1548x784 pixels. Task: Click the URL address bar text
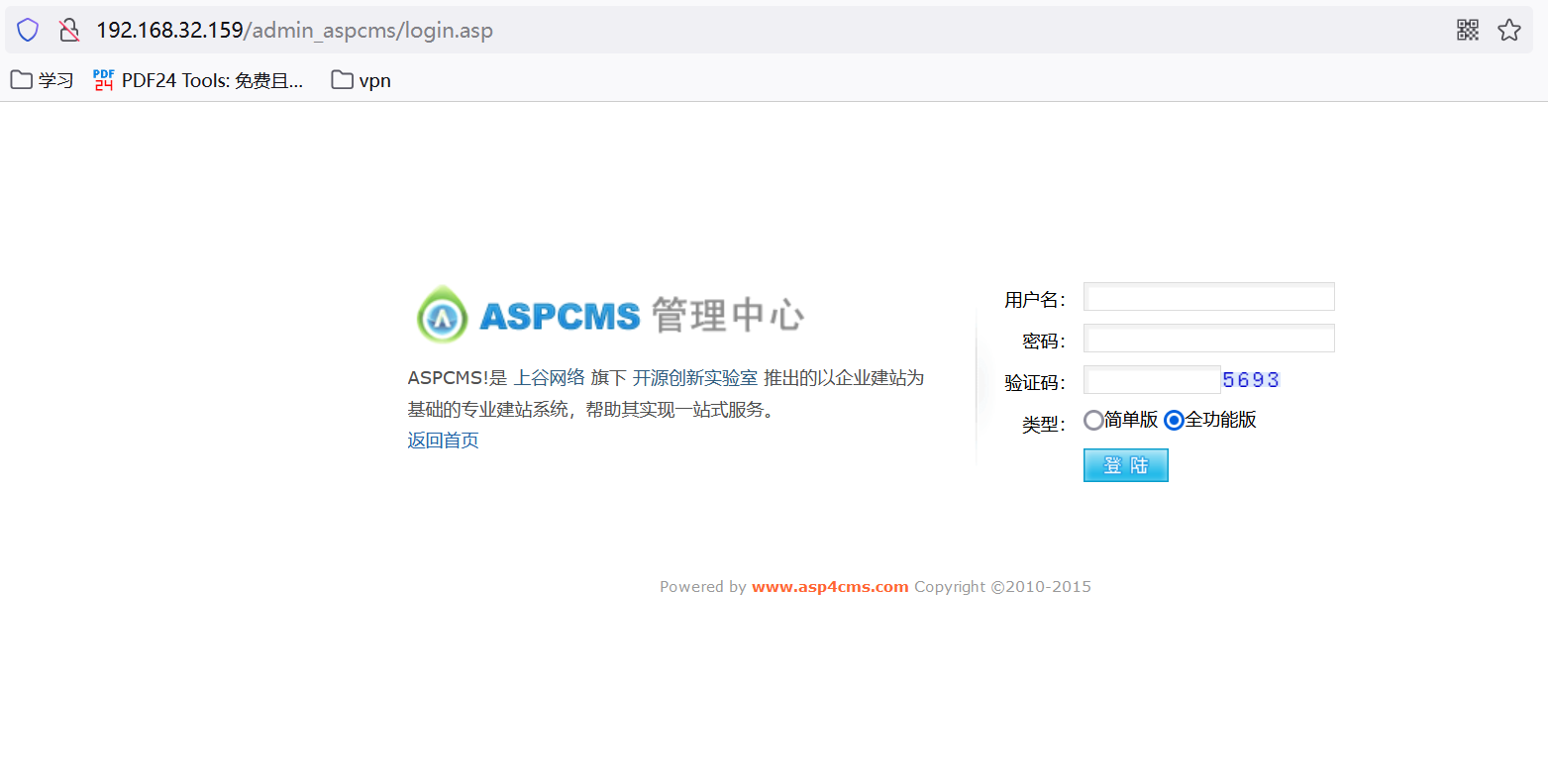pyautogui.click(x=294, y=30)
